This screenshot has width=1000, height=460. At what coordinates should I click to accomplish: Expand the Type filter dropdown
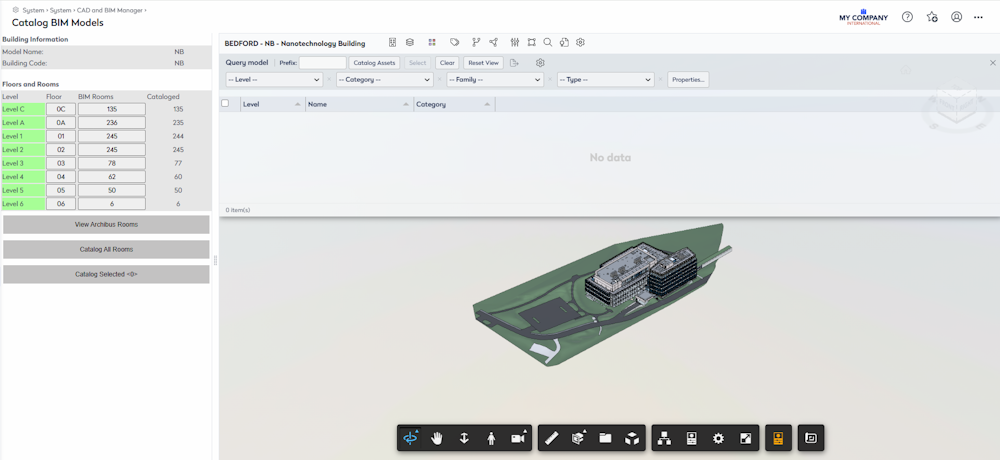pyautogui.click(x=605, y=80)
